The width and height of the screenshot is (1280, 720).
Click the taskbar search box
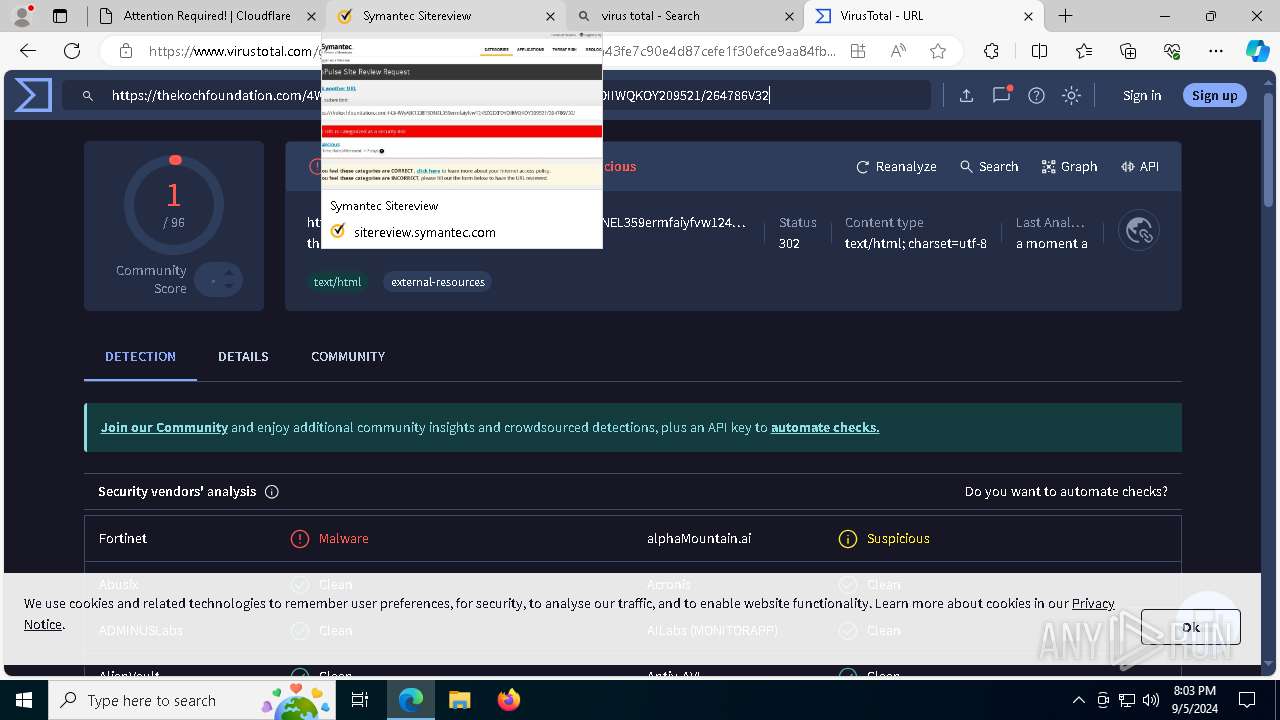point(193,700)
